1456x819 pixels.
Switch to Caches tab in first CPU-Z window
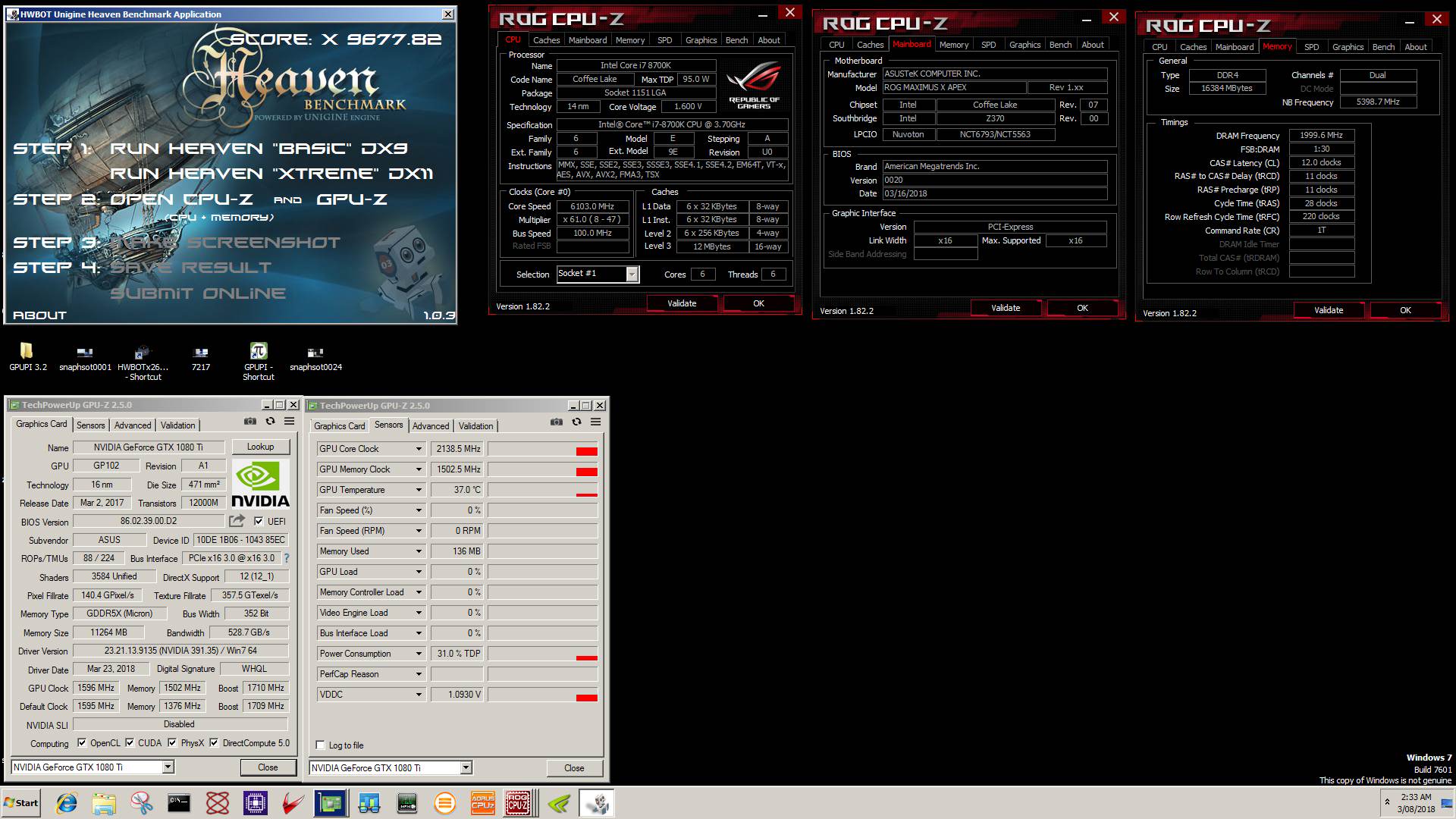pyautogui.click(x=546, y=40)
